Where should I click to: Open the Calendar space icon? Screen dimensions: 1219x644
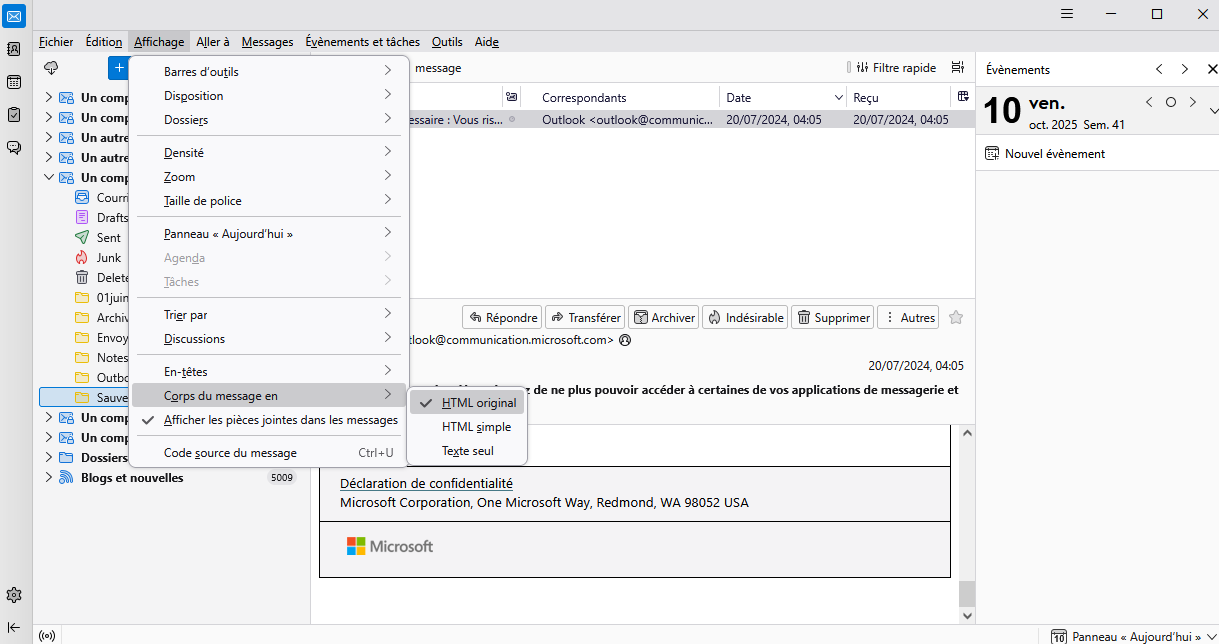14,82
